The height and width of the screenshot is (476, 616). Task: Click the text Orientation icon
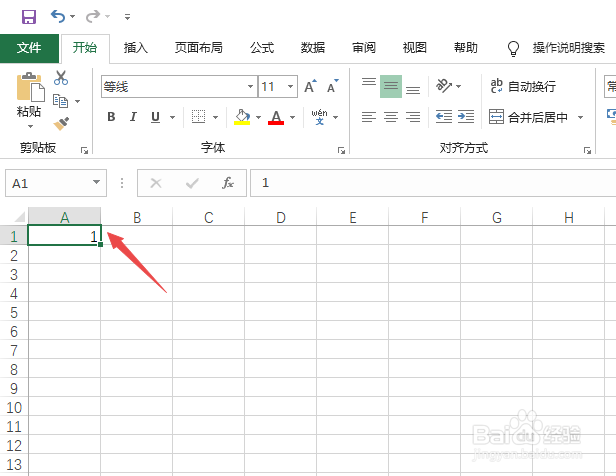pyautogui.click(x=444, y=85)
